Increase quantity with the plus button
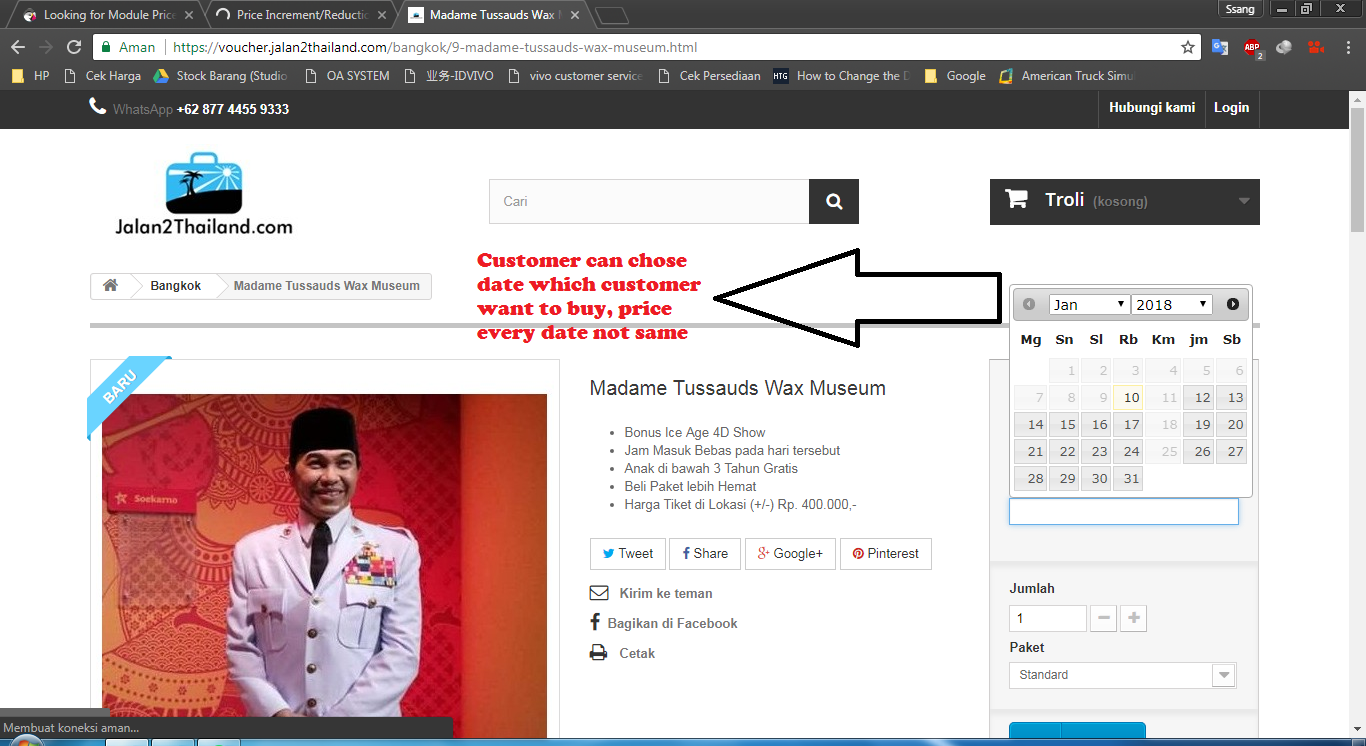The width and height of the screenshot is (1366, 746). point(1134,619)
